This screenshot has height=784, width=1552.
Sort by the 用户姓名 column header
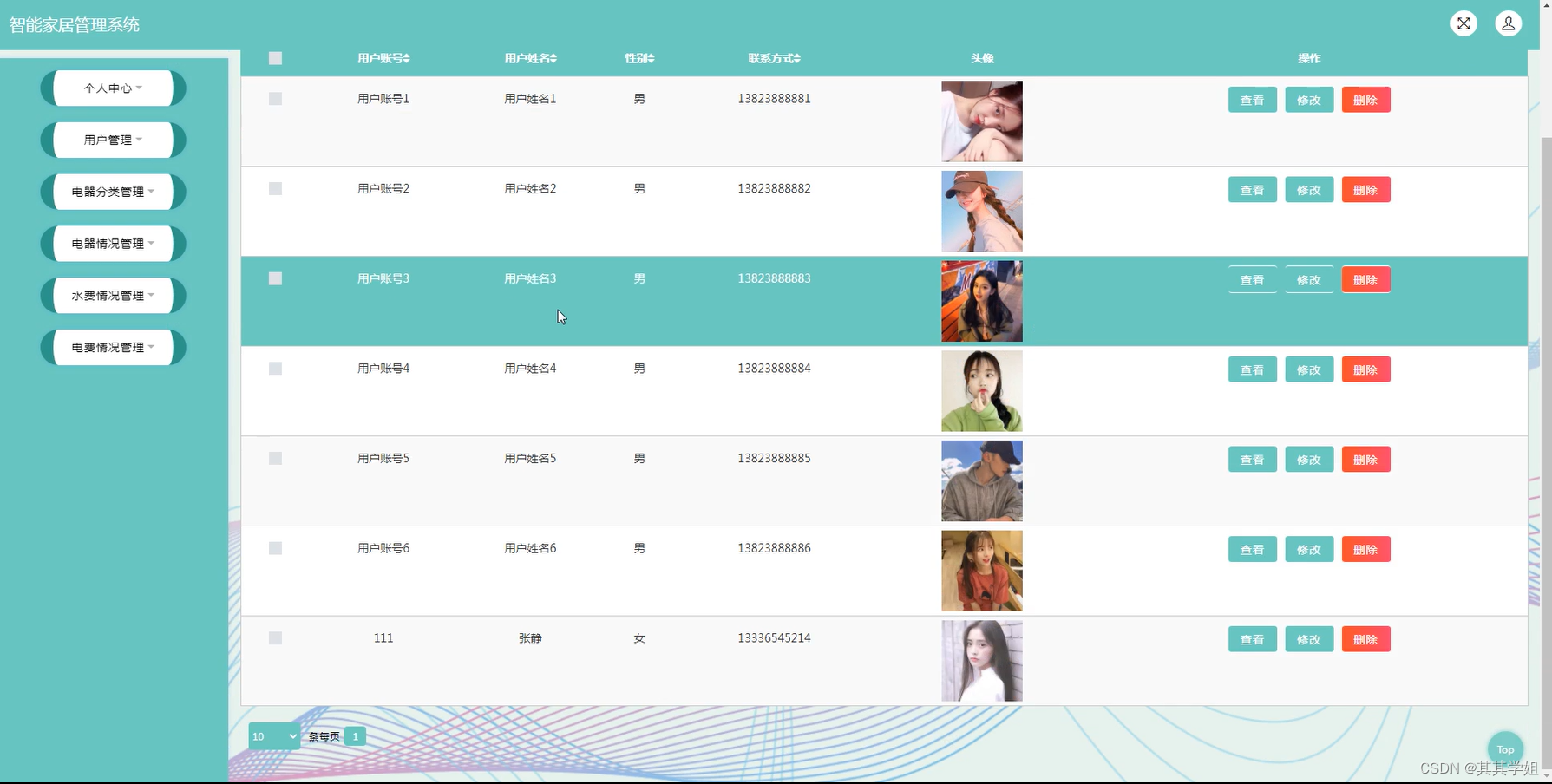point(530,58)
